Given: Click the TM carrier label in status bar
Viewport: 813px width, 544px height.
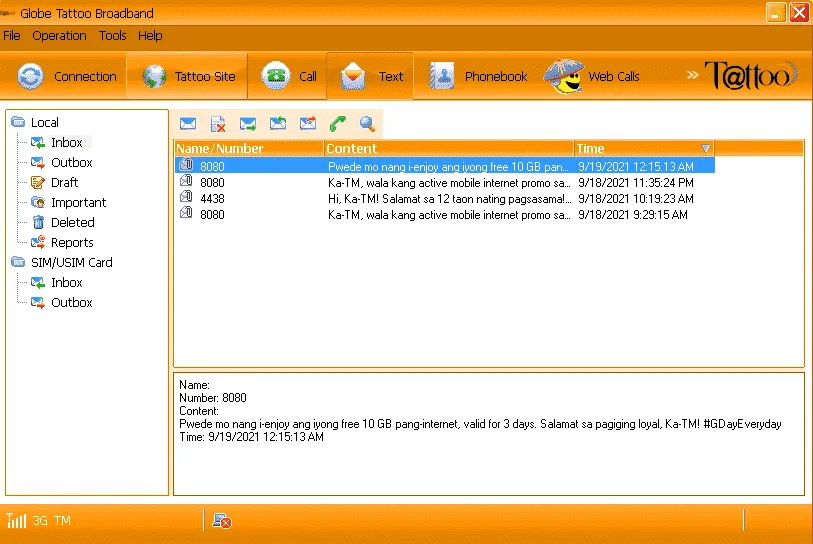Looking at the screenshot, I should [x=62, y=521].
